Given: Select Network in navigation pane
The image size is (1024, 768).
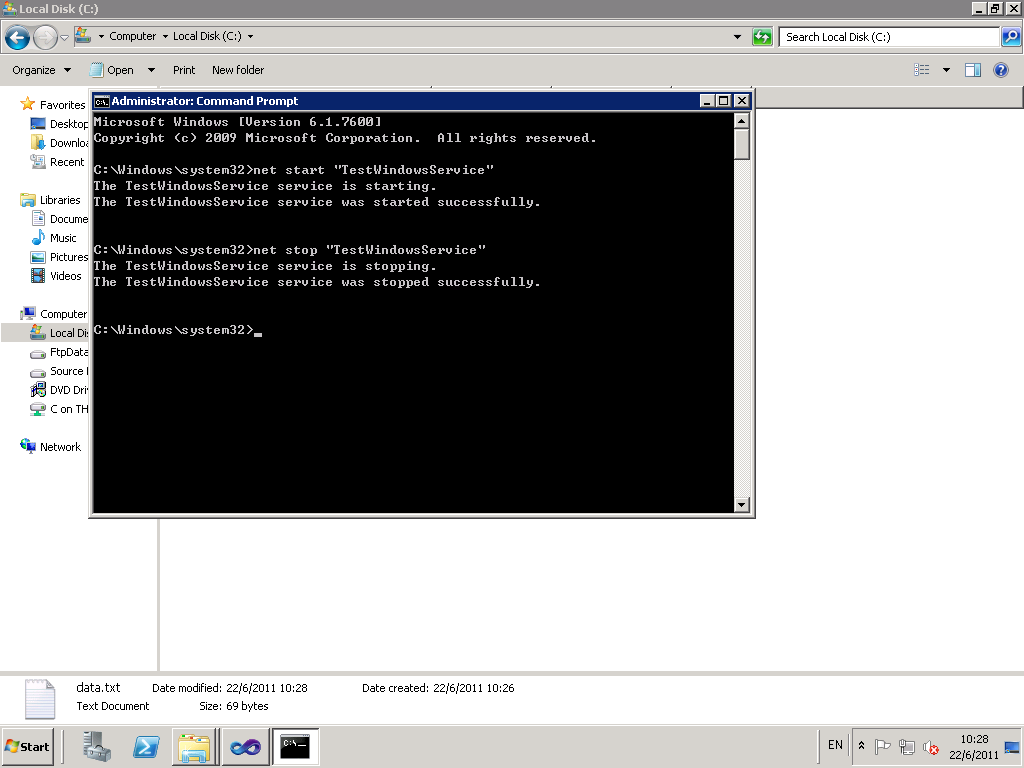Looking at the screenshot, I should (51, 447).
